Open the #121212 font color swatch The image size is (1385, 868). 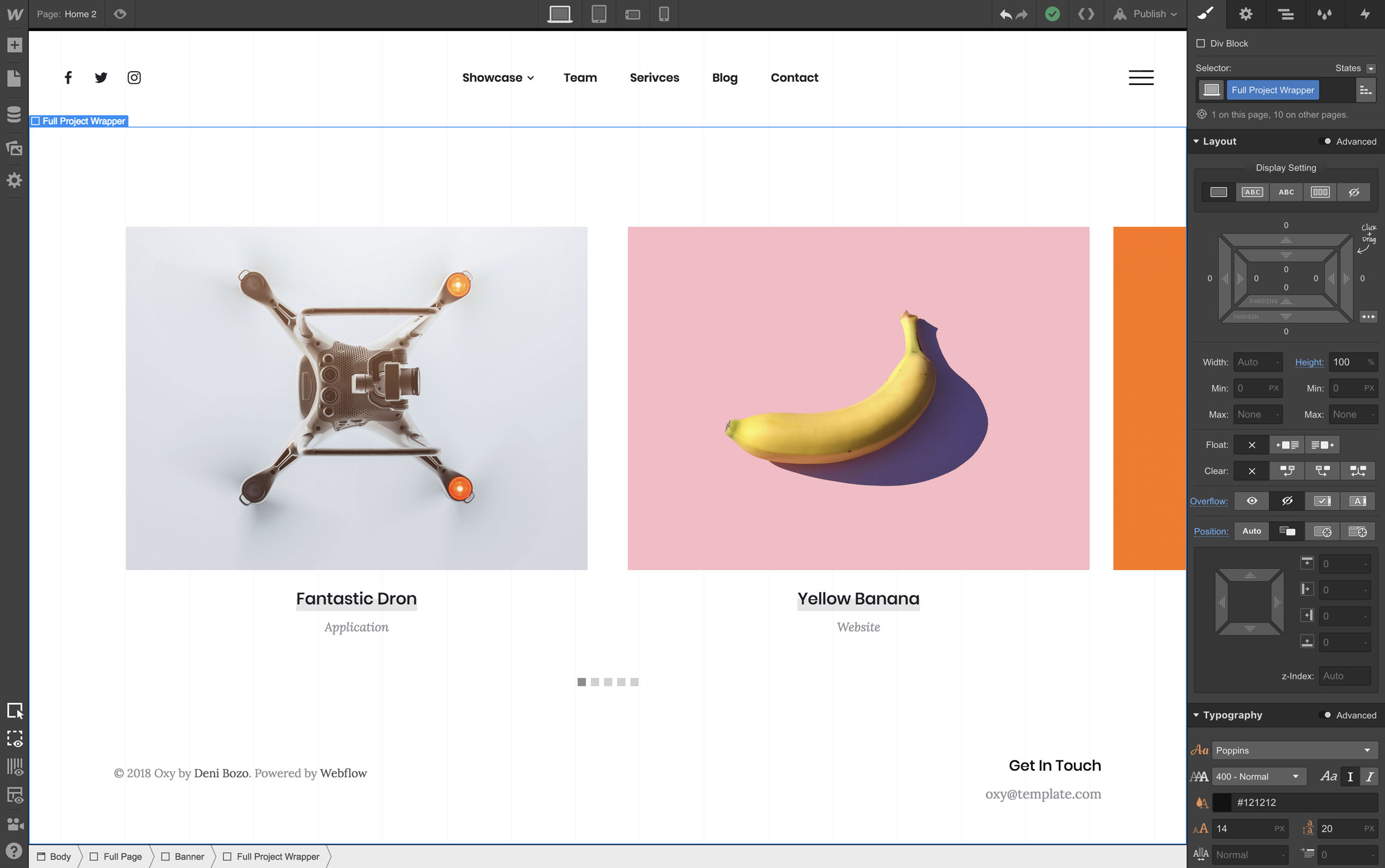point(1222,802)
